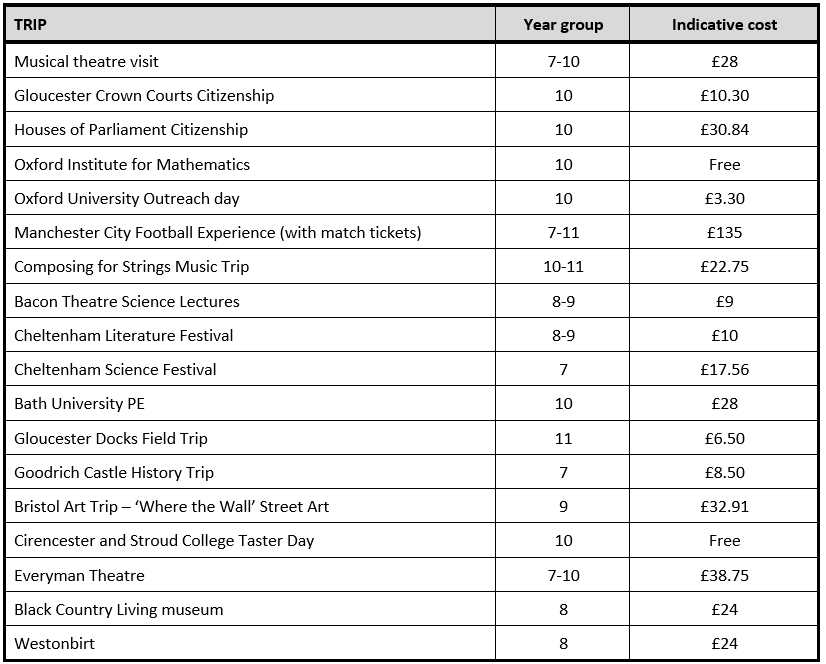Select the £135 cost cell
826x664 pixels.
724,232
